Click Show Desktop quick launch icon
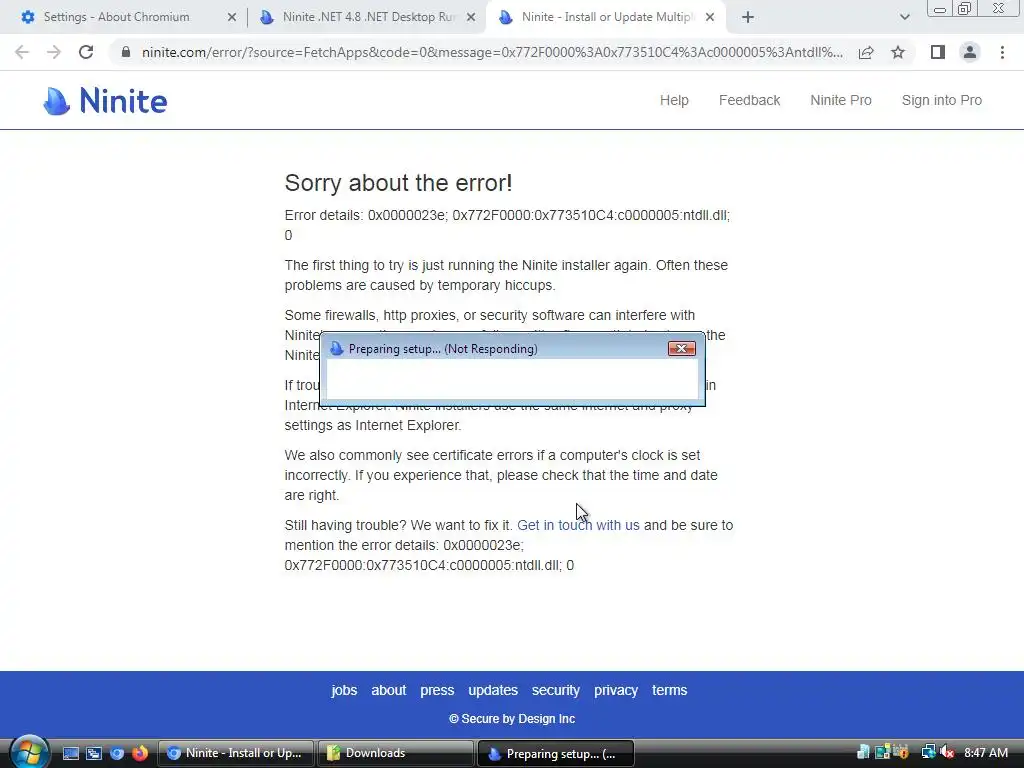Image resolution: width=1024 pixels, height=768 pixels. click(x=71, y=753)
